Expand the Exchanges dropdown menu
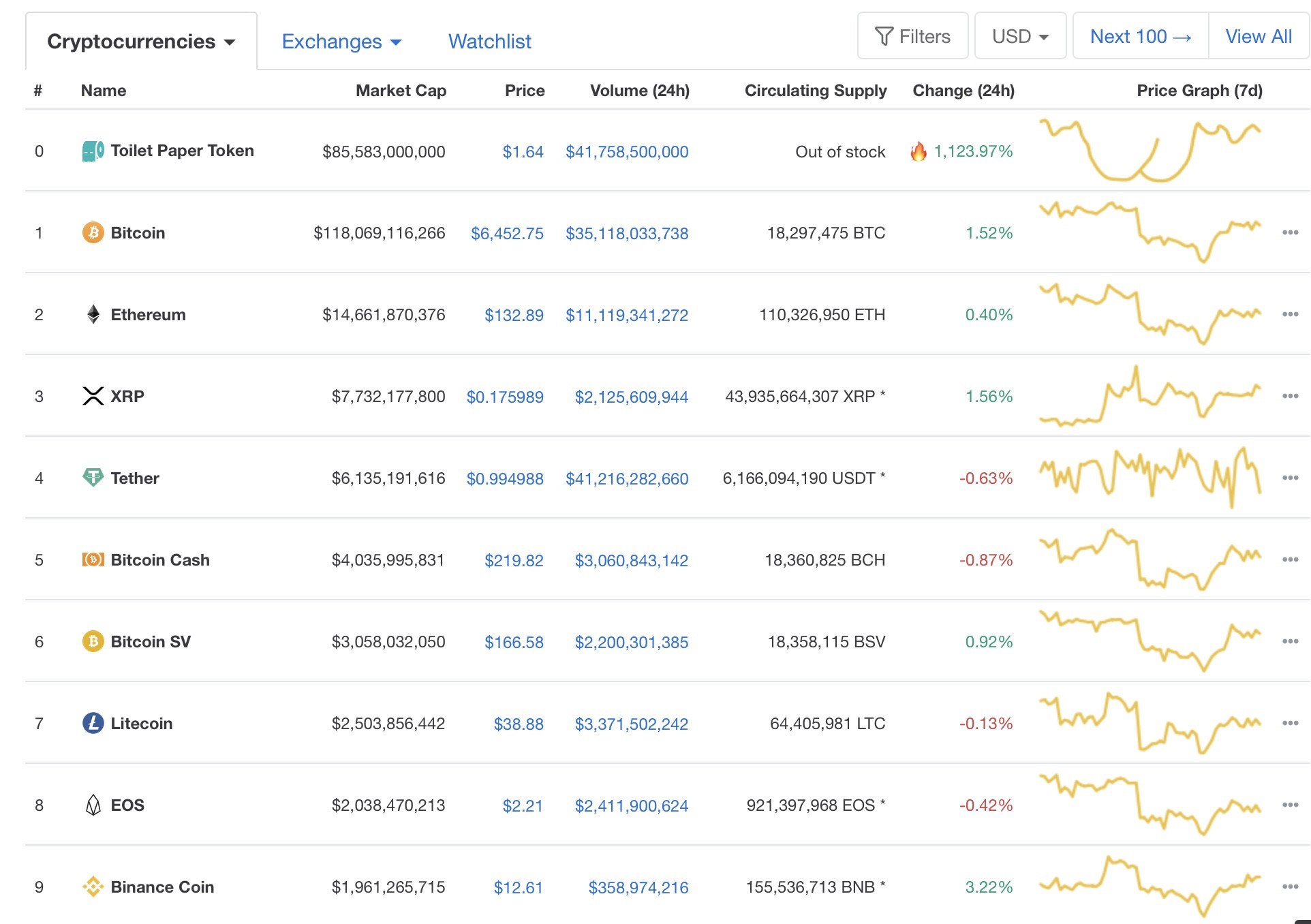This screenshot has width=1311, height=924. (341, 42)
